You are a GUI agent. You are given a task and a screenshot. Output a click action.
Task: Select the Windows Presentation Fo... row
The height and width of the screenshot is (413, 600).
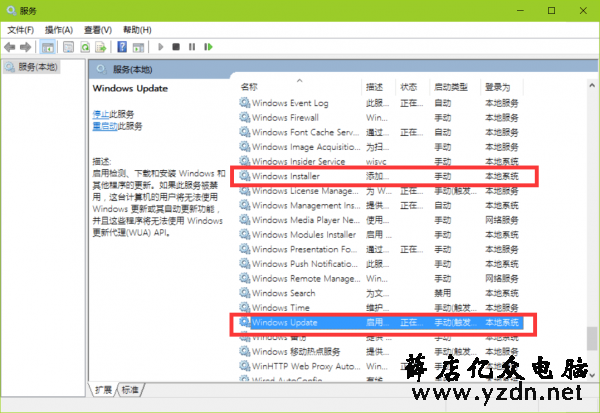tap(379, 249)
